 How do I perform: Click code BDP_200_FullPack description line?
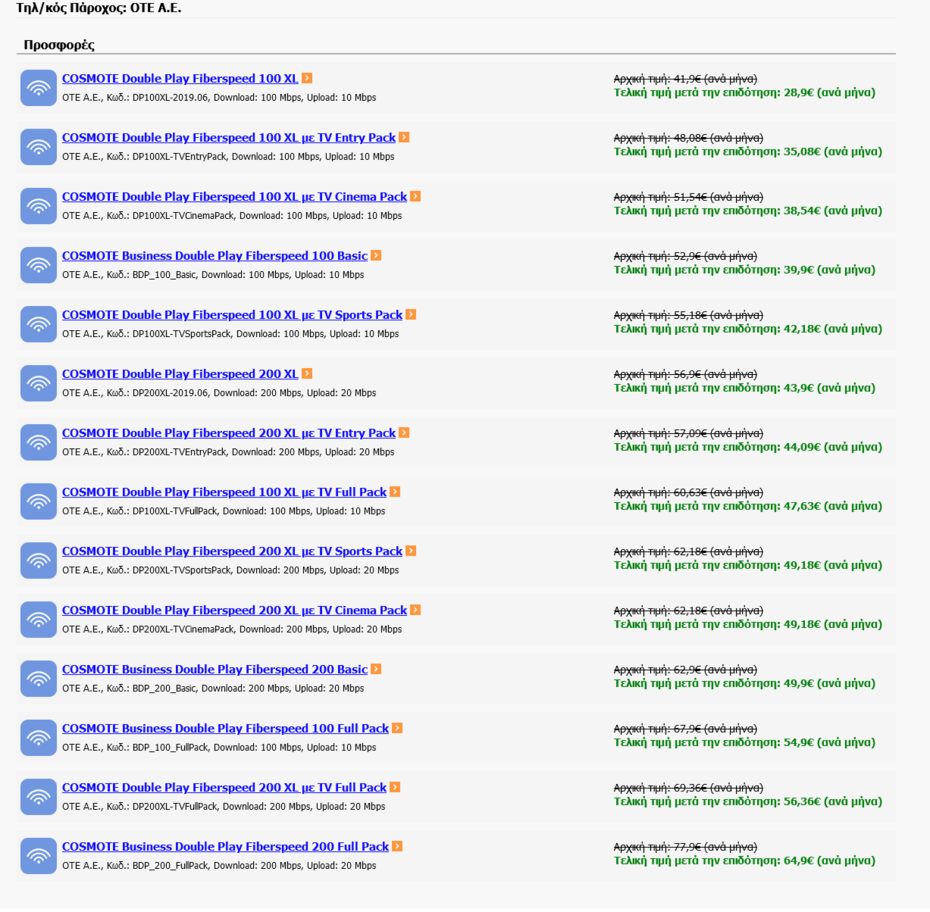[x=219, y=866]
